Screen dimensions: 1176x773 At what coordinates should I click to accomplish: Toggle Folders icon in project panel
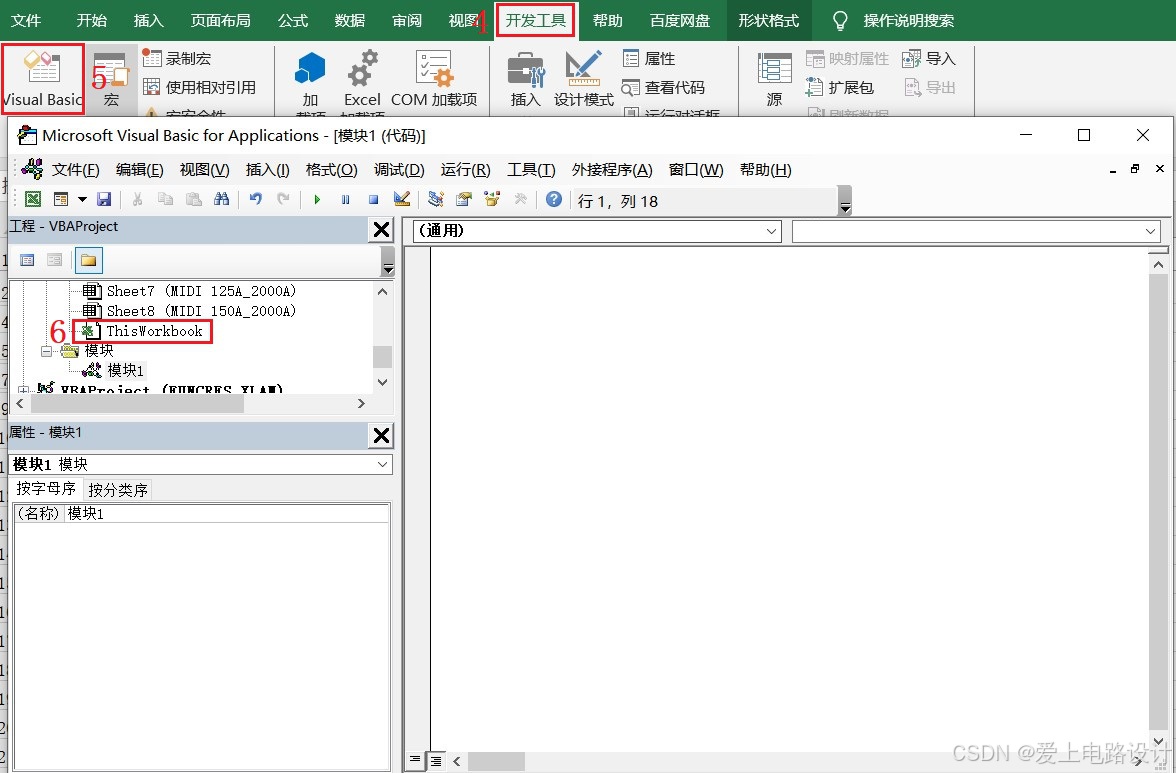click(88, 260)
